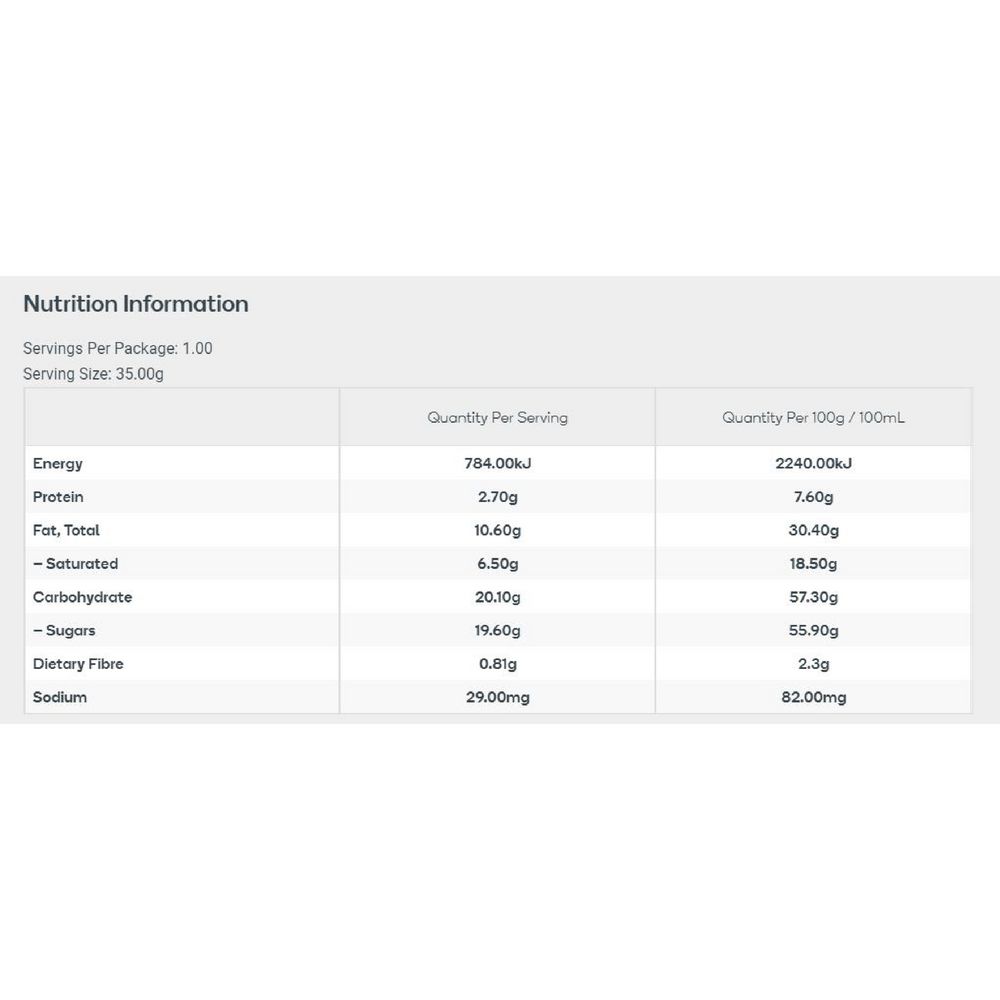This screenshot has height=1000, width=1000.
Task: Select the 2.70g protein per serving value
Action: [x=497, y=497]
